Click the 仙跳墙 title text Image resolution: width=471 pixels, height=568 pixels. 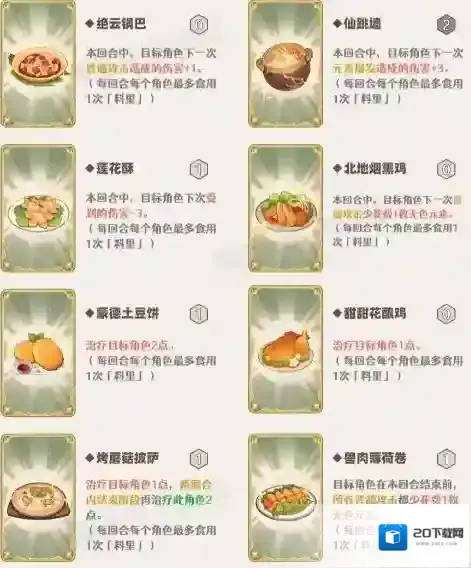(362, 24)
